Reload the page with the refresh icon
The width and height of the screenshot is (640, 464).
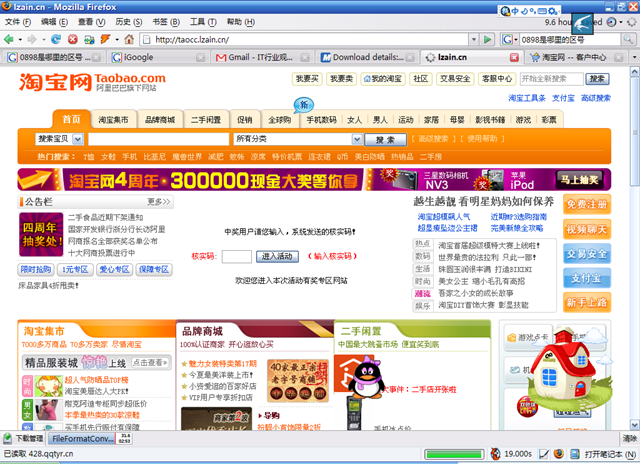[x=56, y=40]
